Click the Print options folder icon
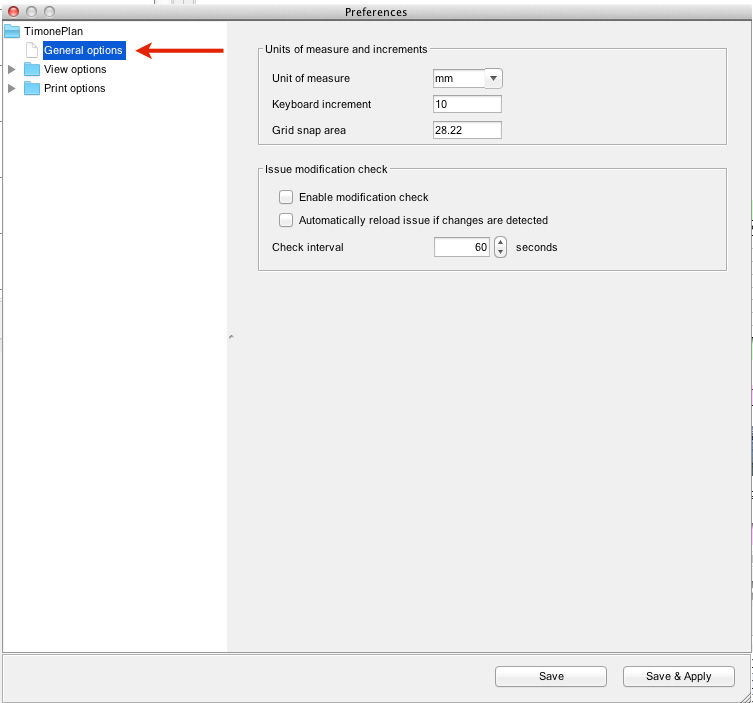This screenshot has width=753, height=703. [32, 88]
